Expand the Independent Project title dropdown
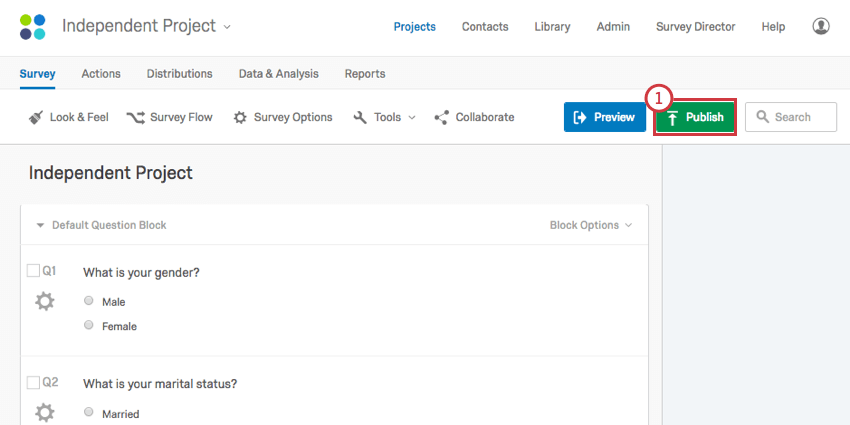850x425 pixels. tap(227, 27)
